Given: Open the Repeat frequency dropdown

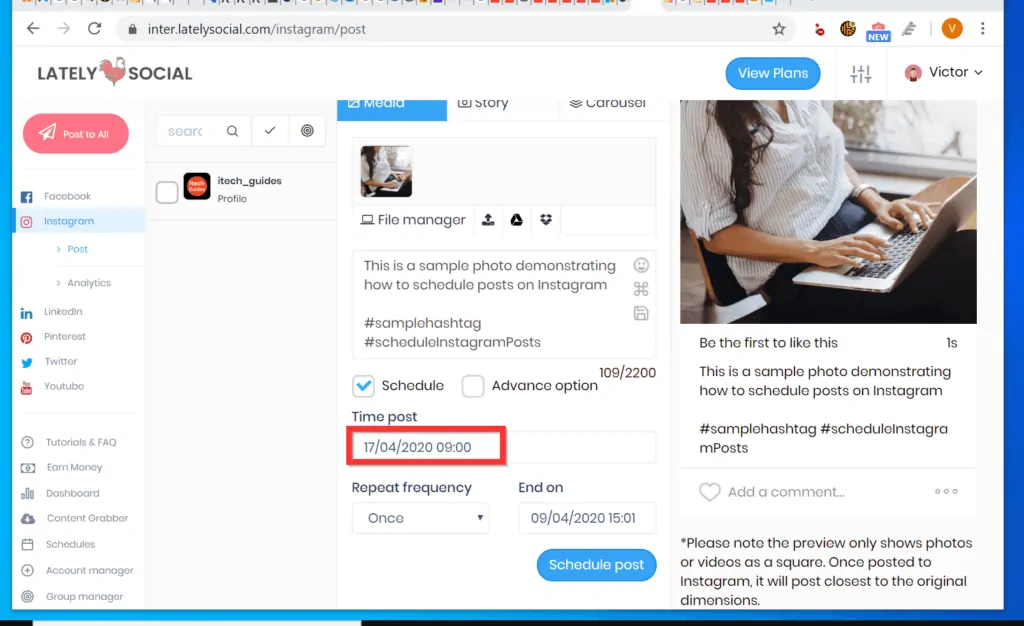Looking at the screenshot, I should tap(420, 518).
